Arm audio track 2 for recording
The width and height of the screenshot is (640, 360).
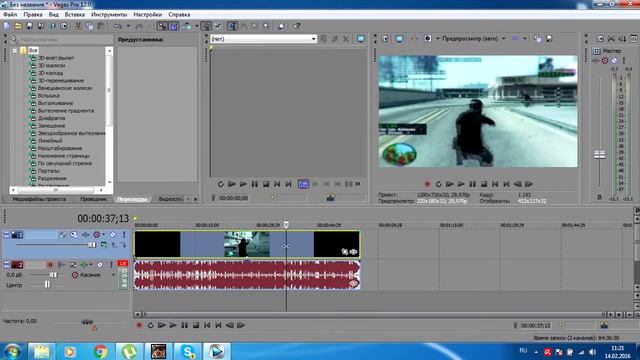51,265
